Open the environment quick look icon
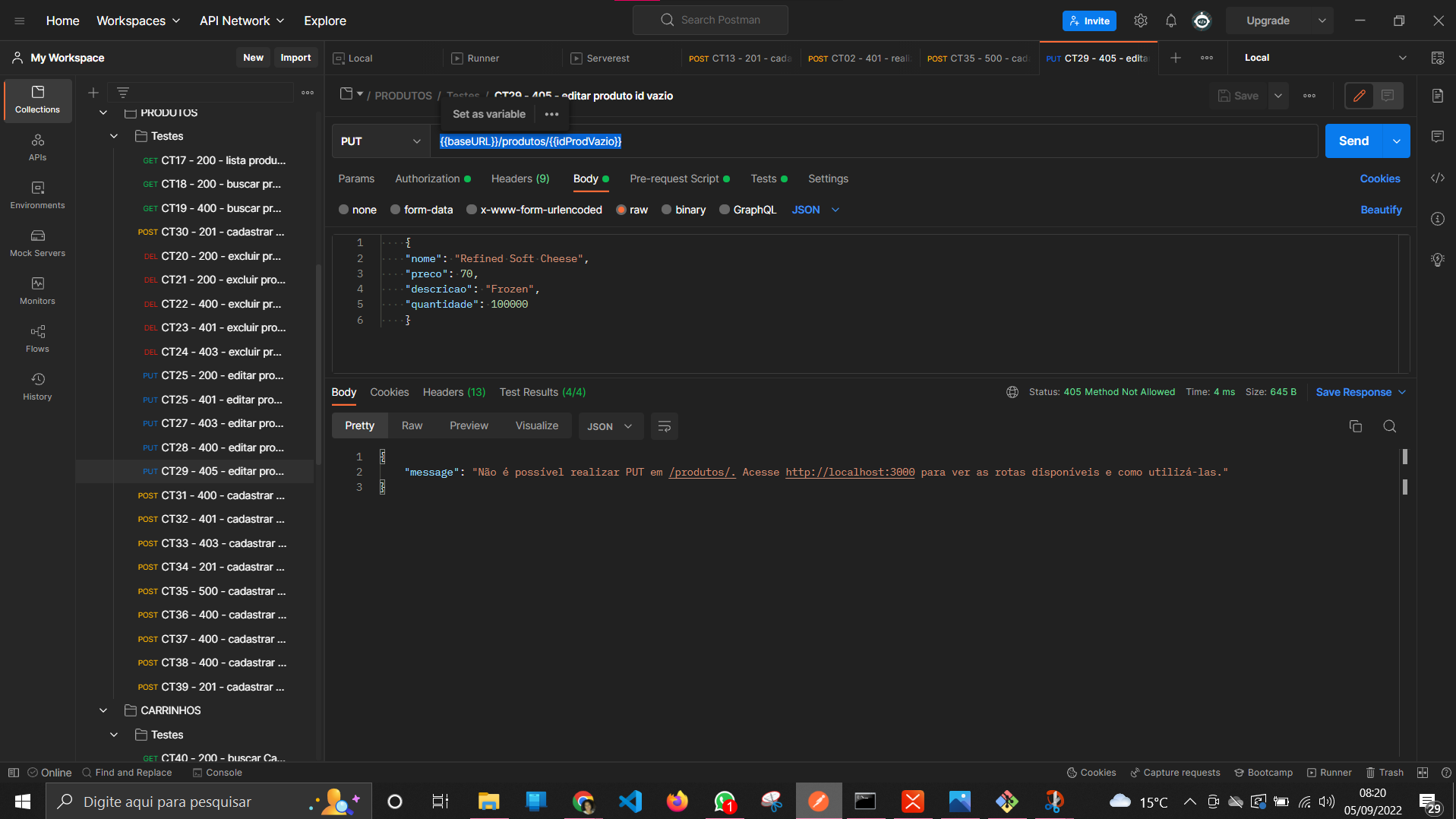This screenshot has height=819, width=1456. tap(1437, 58)
